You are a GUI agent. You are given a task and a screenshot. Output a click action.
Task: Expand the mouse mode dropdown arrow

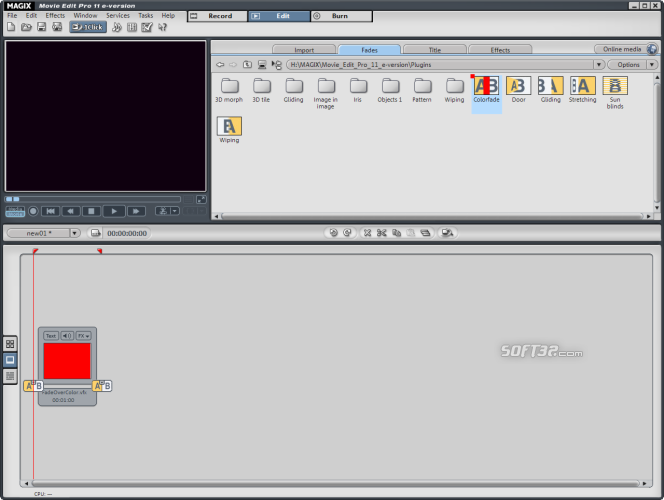(x=175, y=211)
